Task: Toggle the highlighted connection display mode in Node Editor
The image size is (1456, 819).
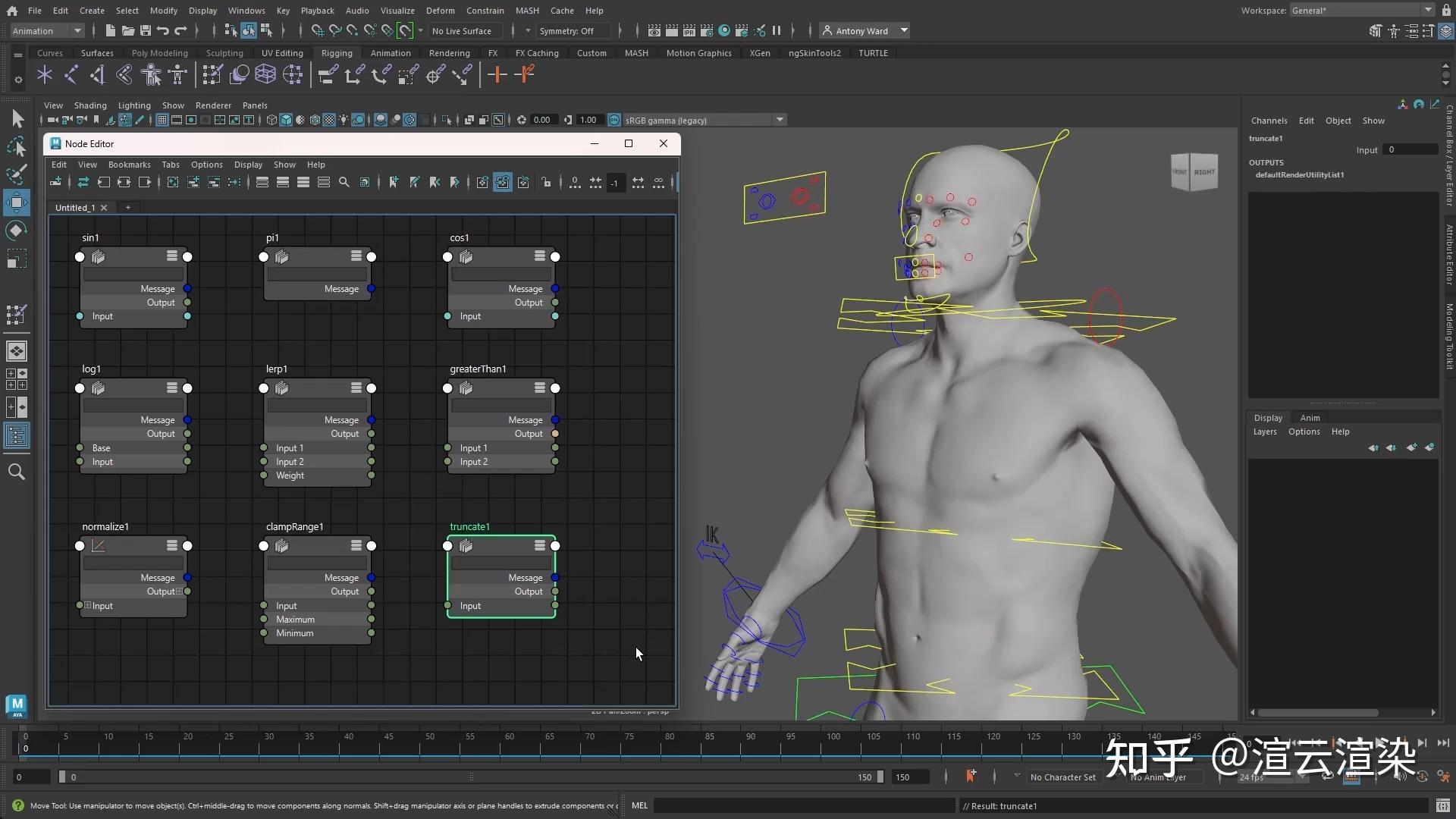Action: pos(503,182)
